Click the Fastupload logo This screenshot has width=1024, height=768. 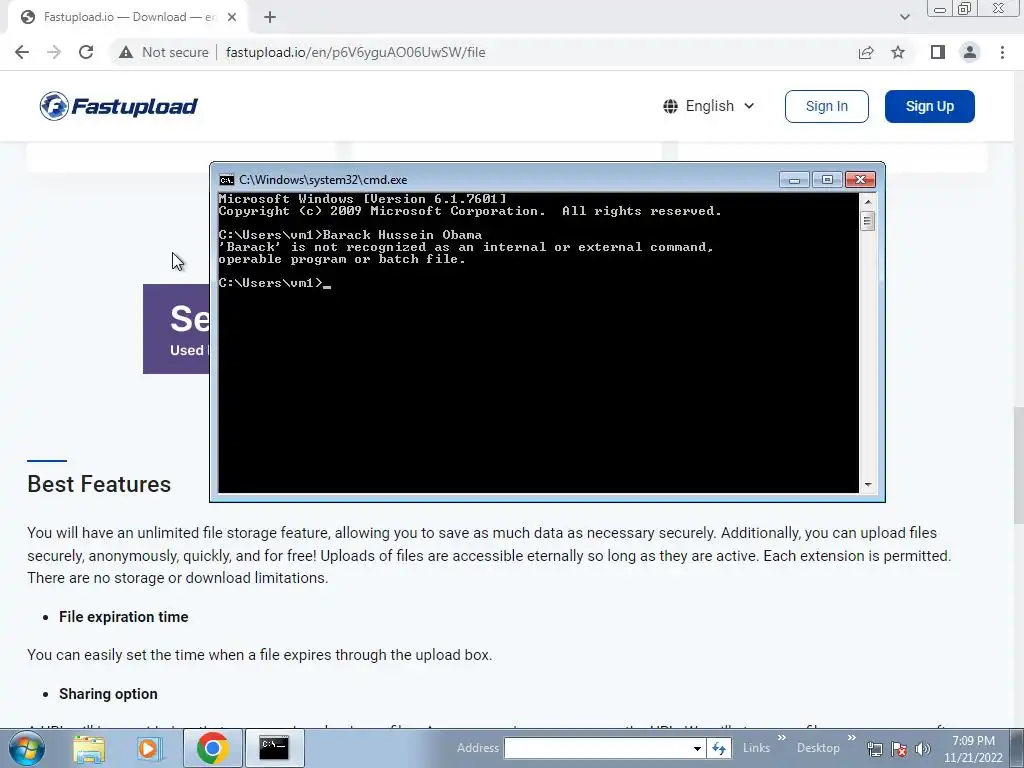click(118, 106)
